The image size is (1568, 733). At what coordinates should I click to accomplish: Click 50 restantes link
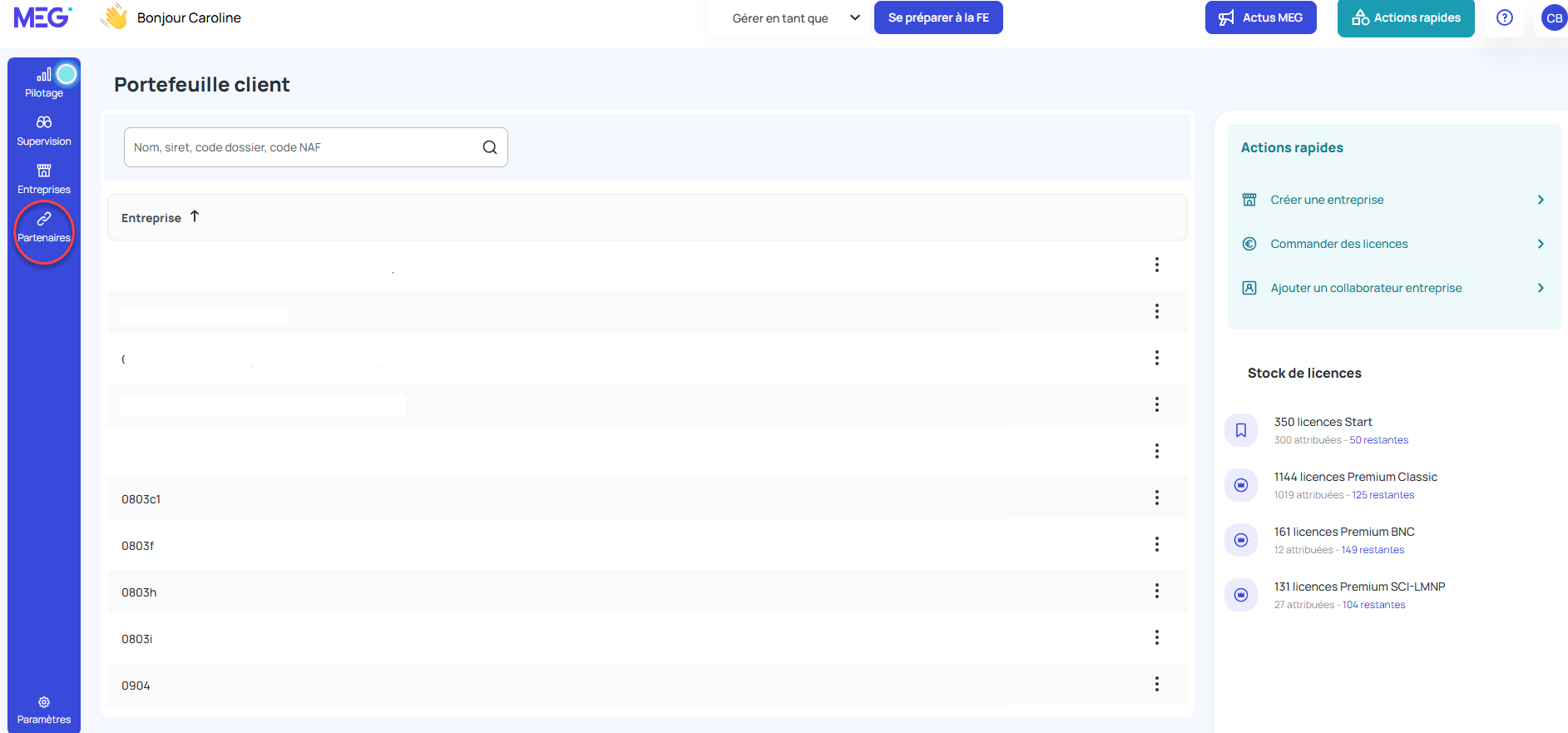1378,440
